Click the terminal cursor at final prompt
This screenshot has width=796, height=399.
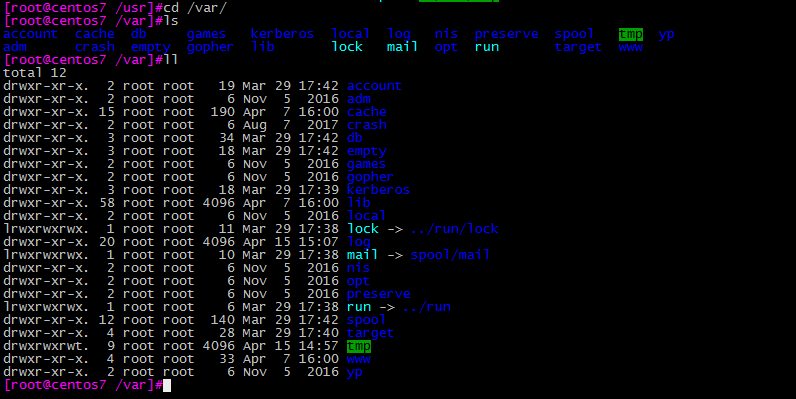[x=167, y=385]
